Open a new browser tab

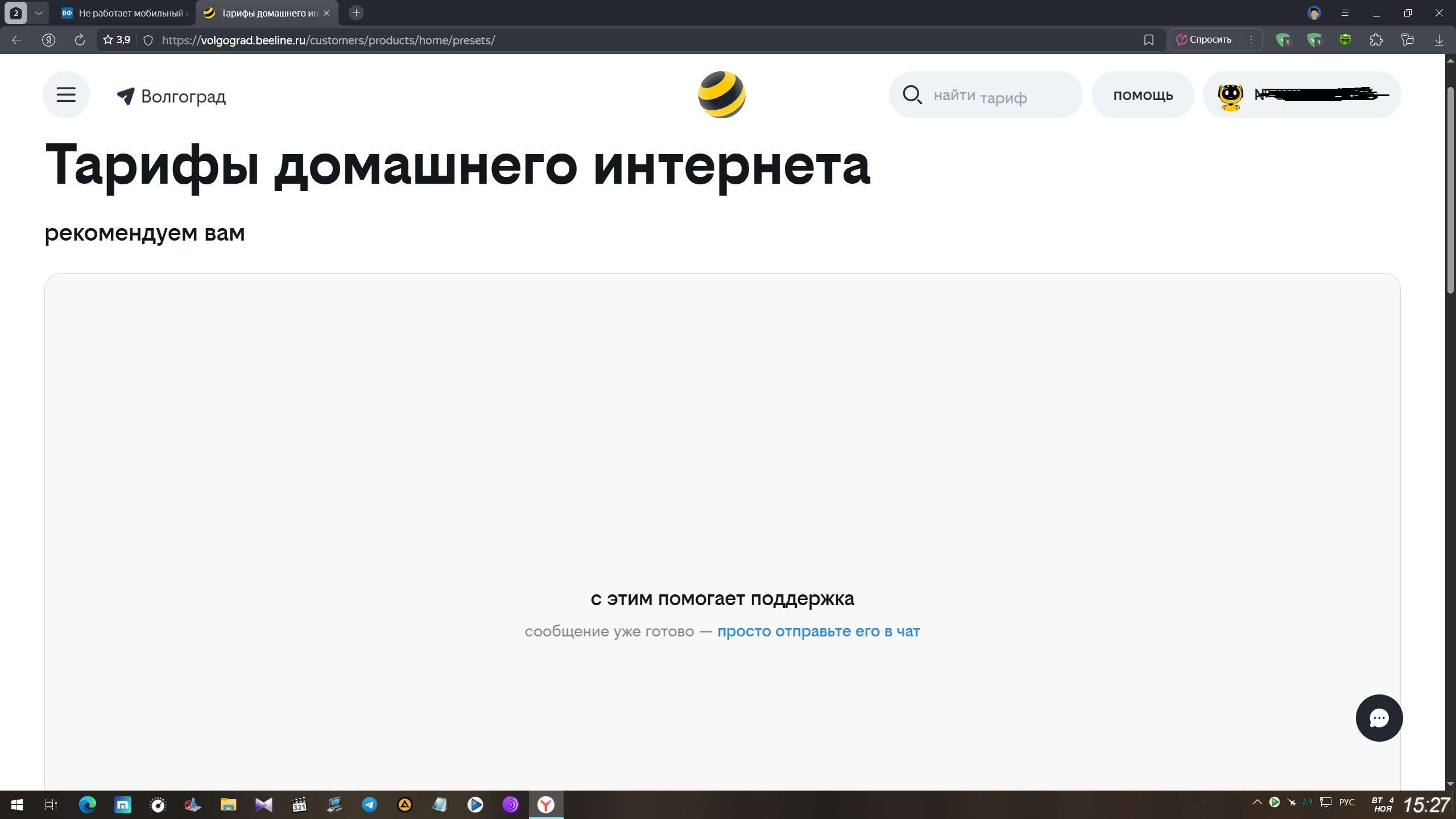[x=356, y=13]
